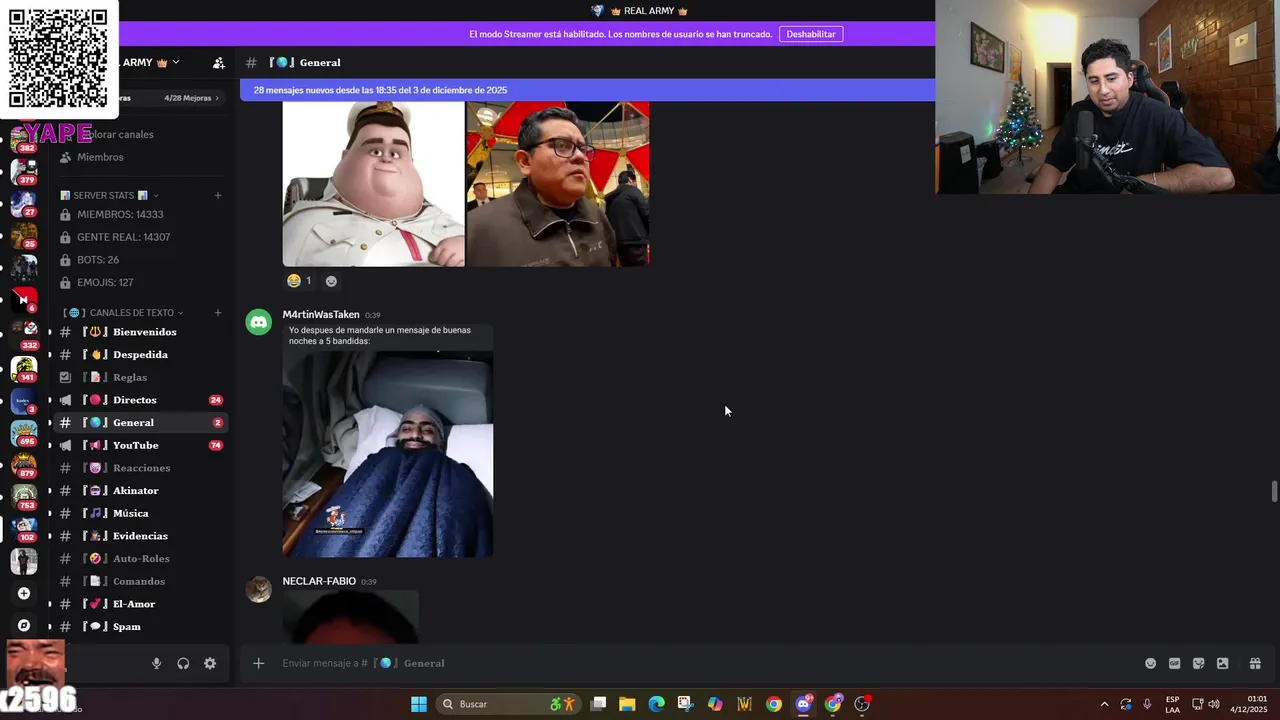Viewport: 1280px width, 720px height.
Task: Open the GIF picker
Action: click(x=1174, y=663)
